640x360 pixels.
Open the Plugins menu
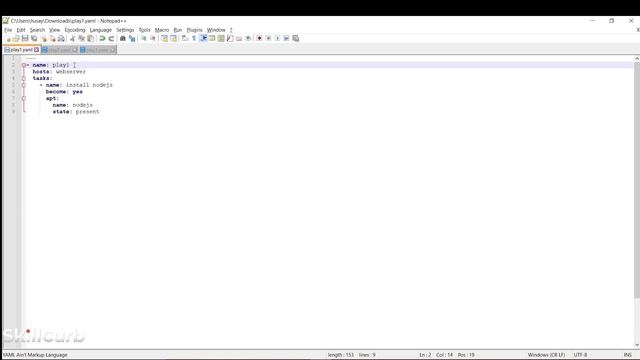click(x=194, y=30)
